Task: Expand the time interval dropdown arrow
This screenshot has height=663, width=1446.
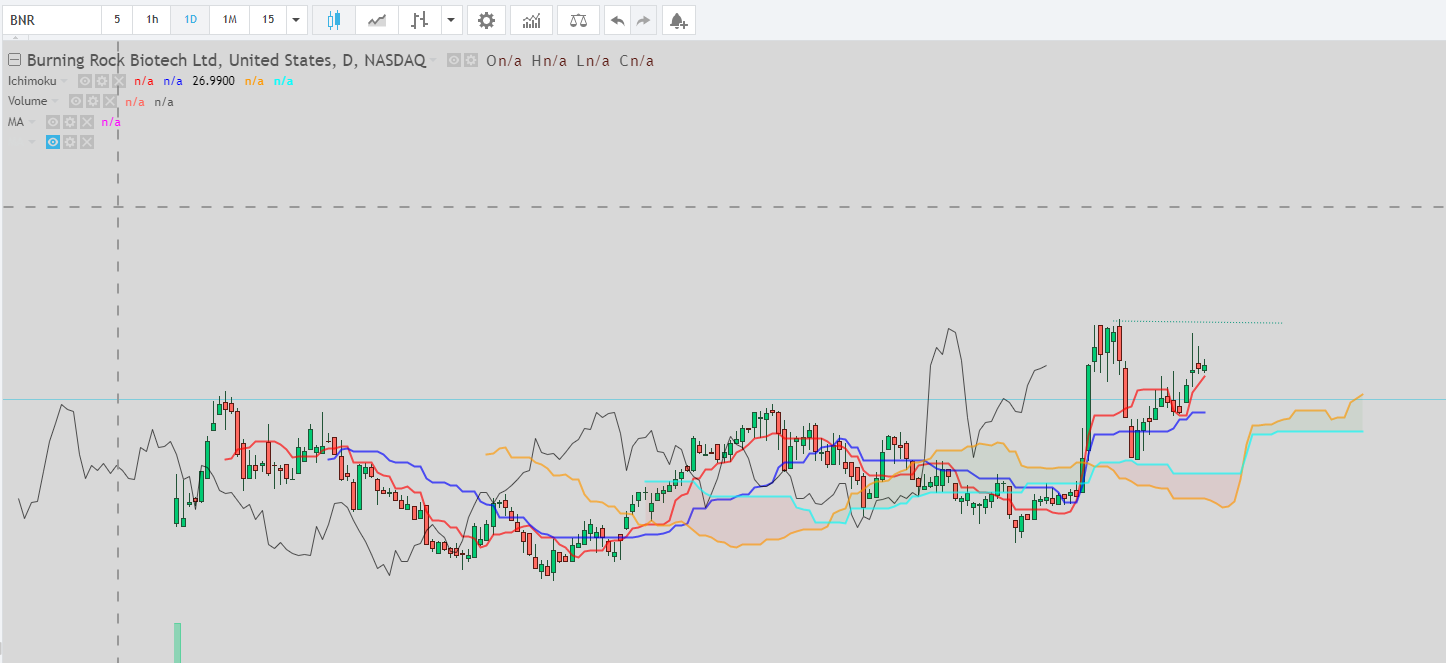Action: 297,20
